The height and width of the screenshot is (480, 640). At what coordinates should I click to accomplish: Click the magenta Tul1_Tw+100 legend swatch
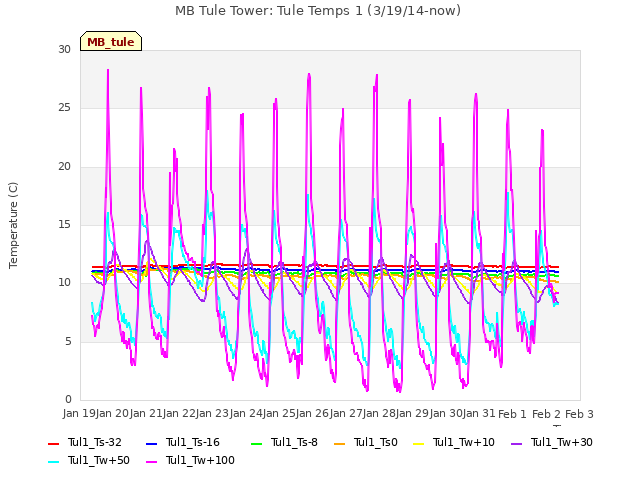click(x=151, y=462)
